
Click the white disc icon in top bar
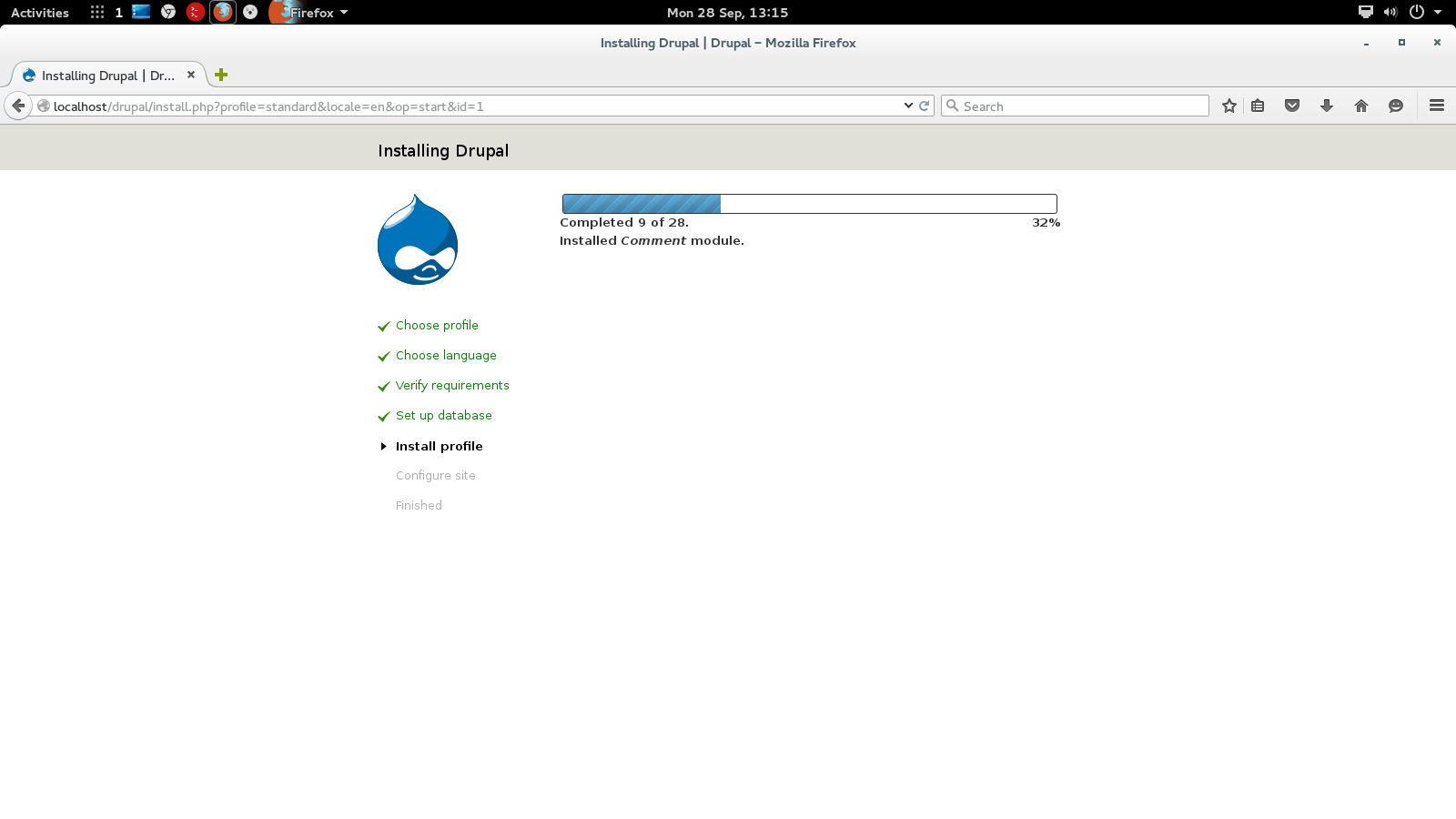250,12
